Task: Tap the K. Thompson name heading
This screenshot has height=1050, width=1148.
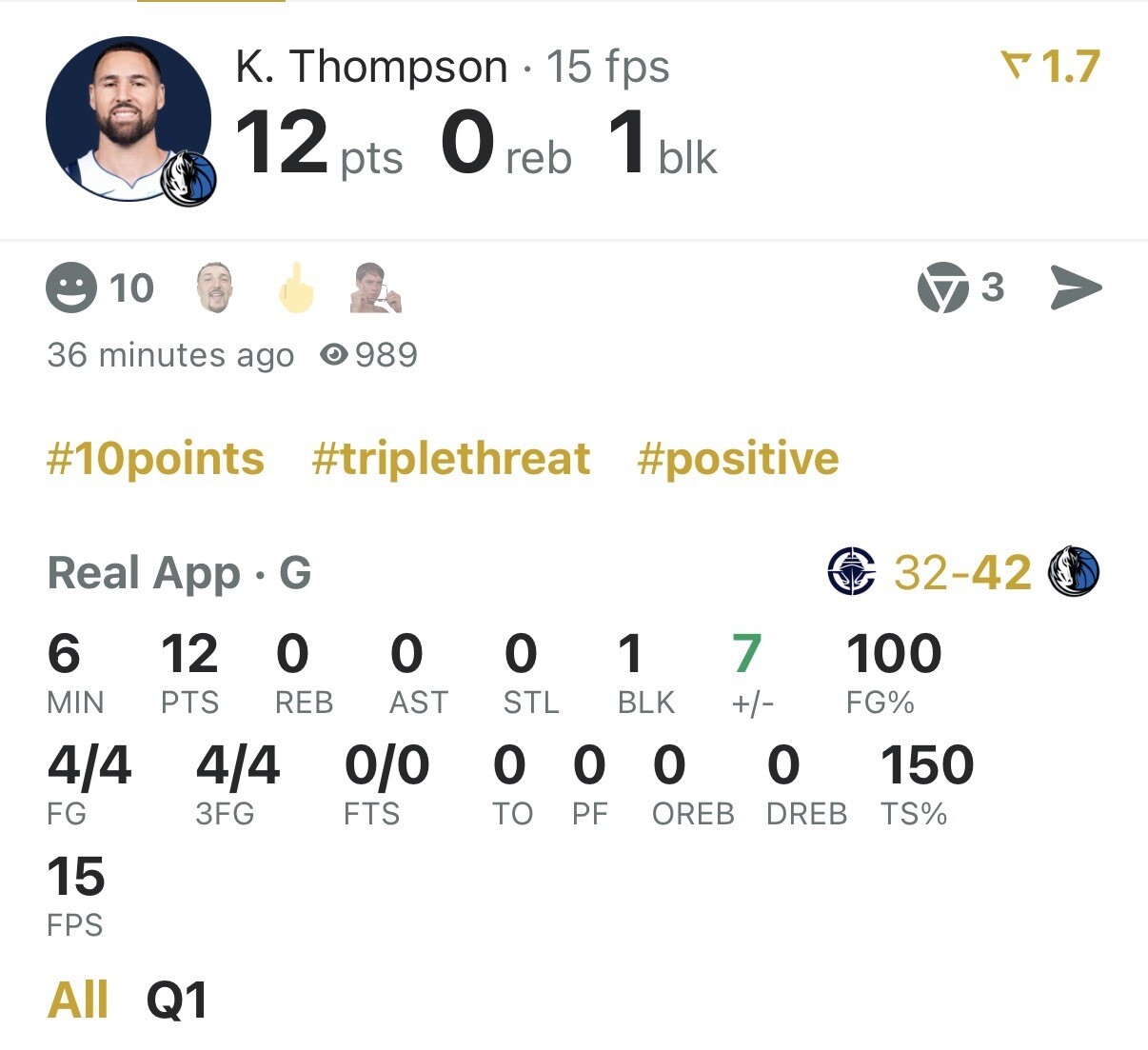Action: point(371,67)
